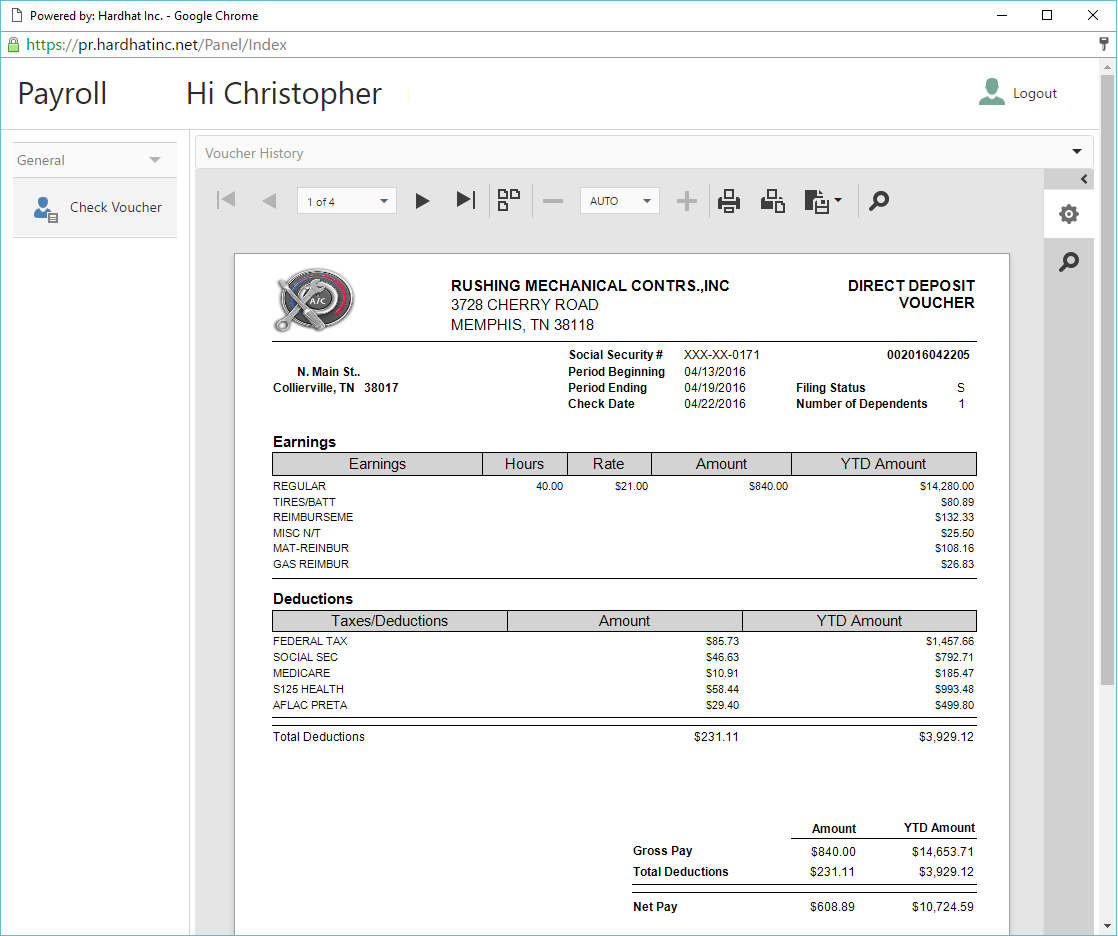
Task: Click the zoom out minus button
Action: (553, 201)
